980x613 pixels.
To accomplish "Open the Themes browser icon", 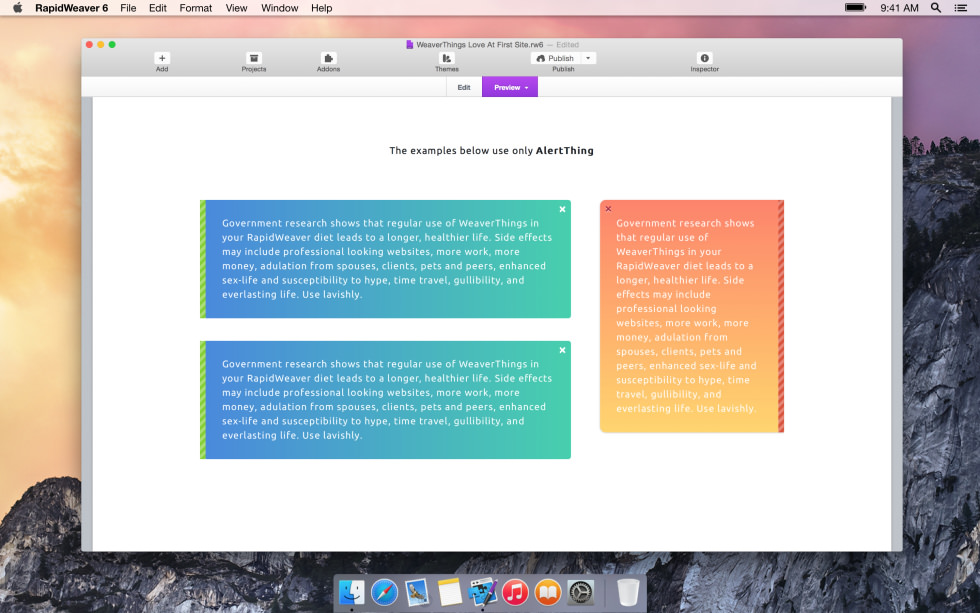I will click(447, 58).
